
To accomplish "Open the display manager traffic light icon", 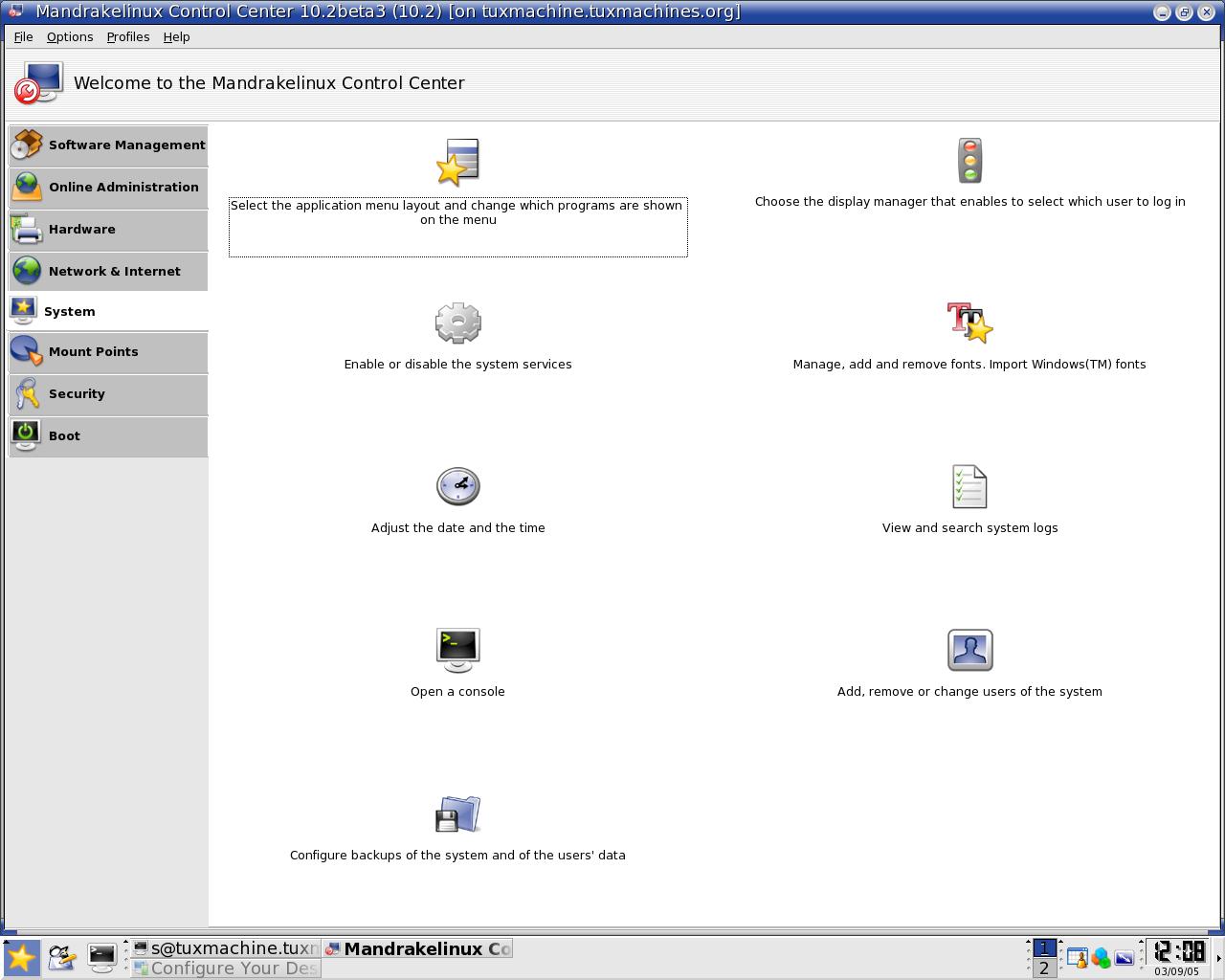I will [969, 160].
